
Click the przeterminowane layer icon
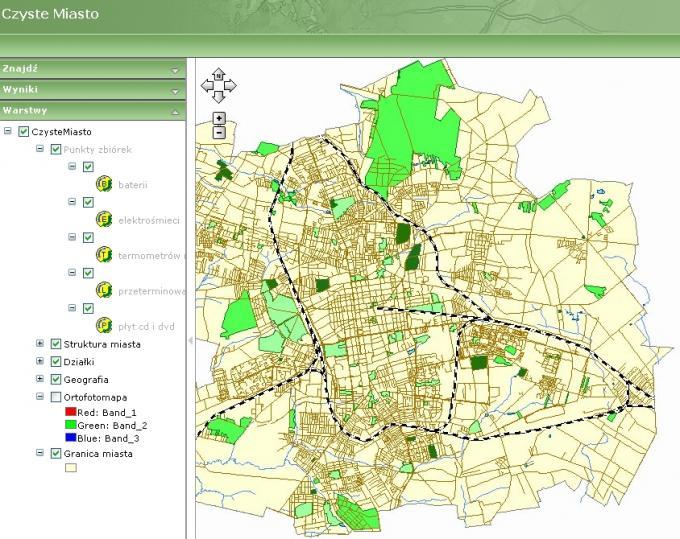point(104,290)
